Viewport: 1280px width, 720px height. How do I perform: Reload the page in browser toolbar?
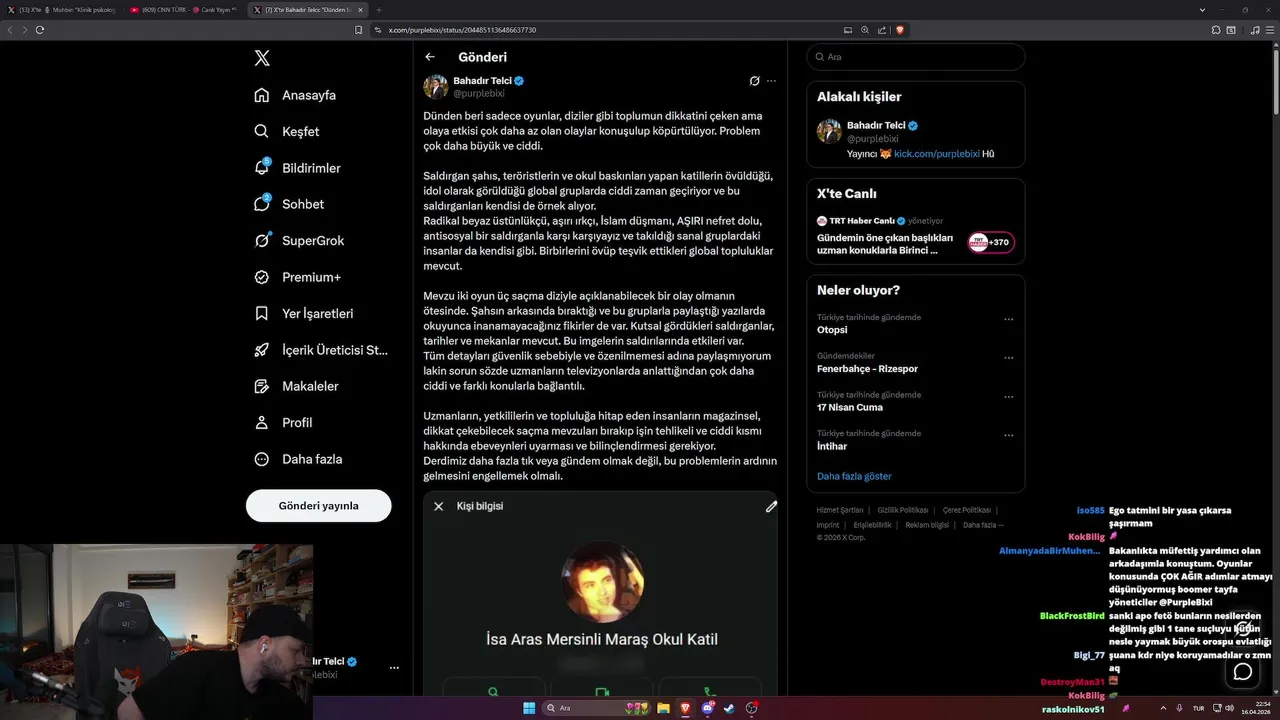tap(40, 30)
